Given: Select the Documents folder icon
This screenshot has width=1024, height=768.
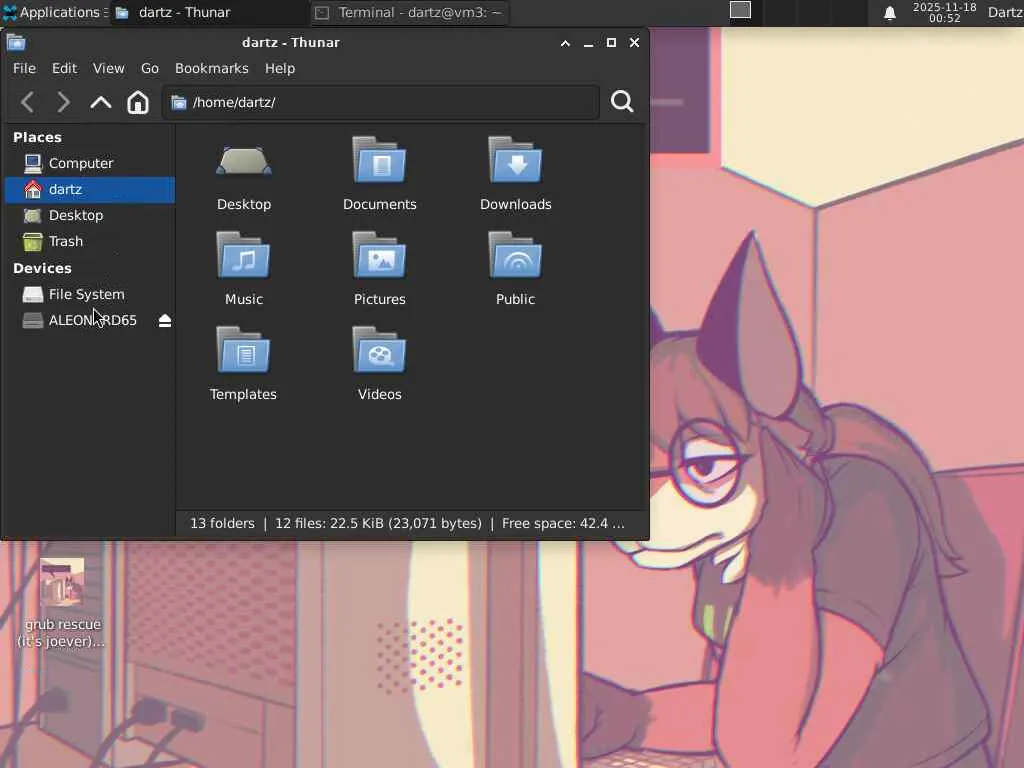Looking at the screenshot, I should [379, 160].
